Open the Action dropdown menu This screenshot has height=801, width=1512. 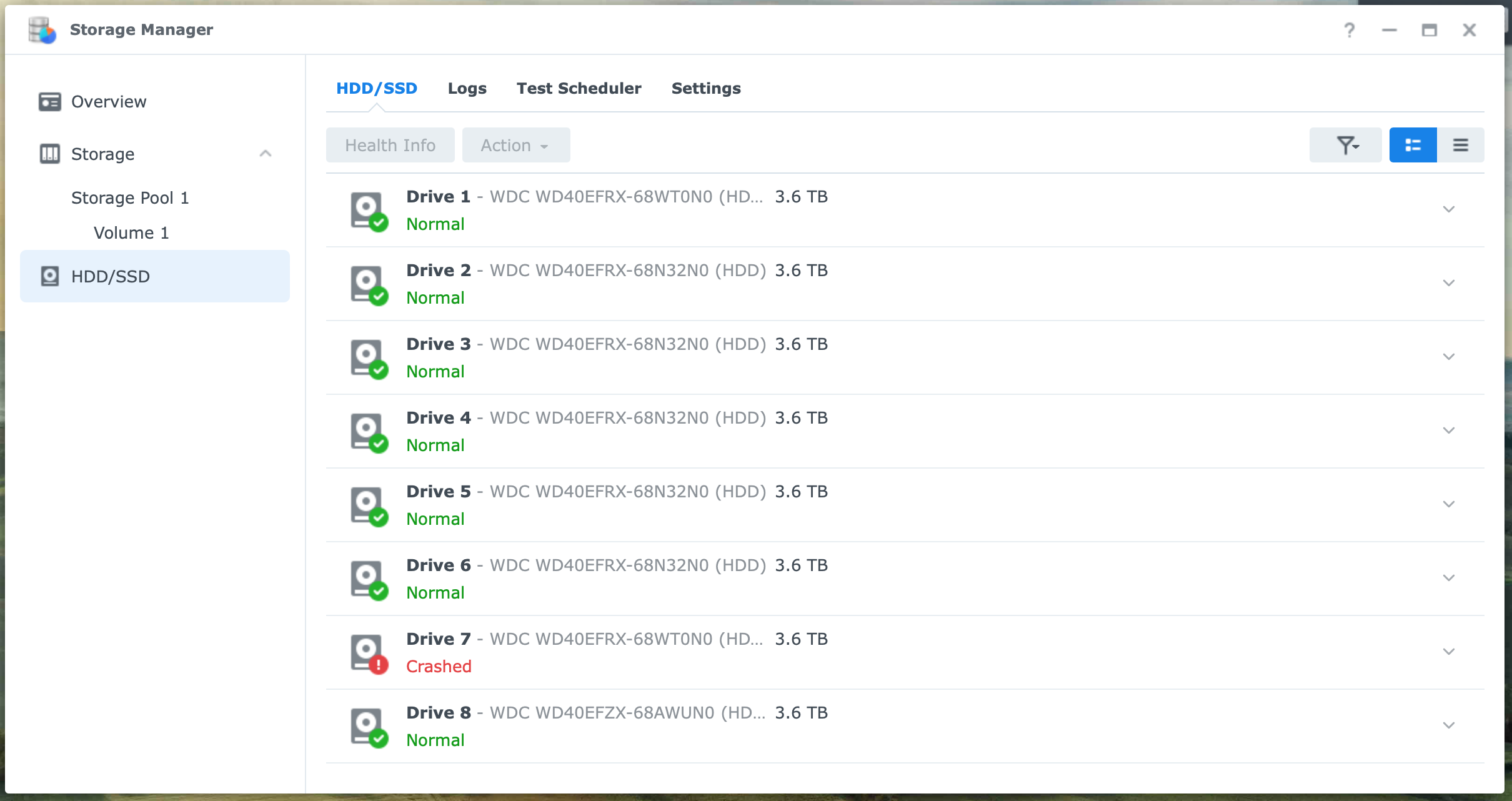click(x=513, y=145)
